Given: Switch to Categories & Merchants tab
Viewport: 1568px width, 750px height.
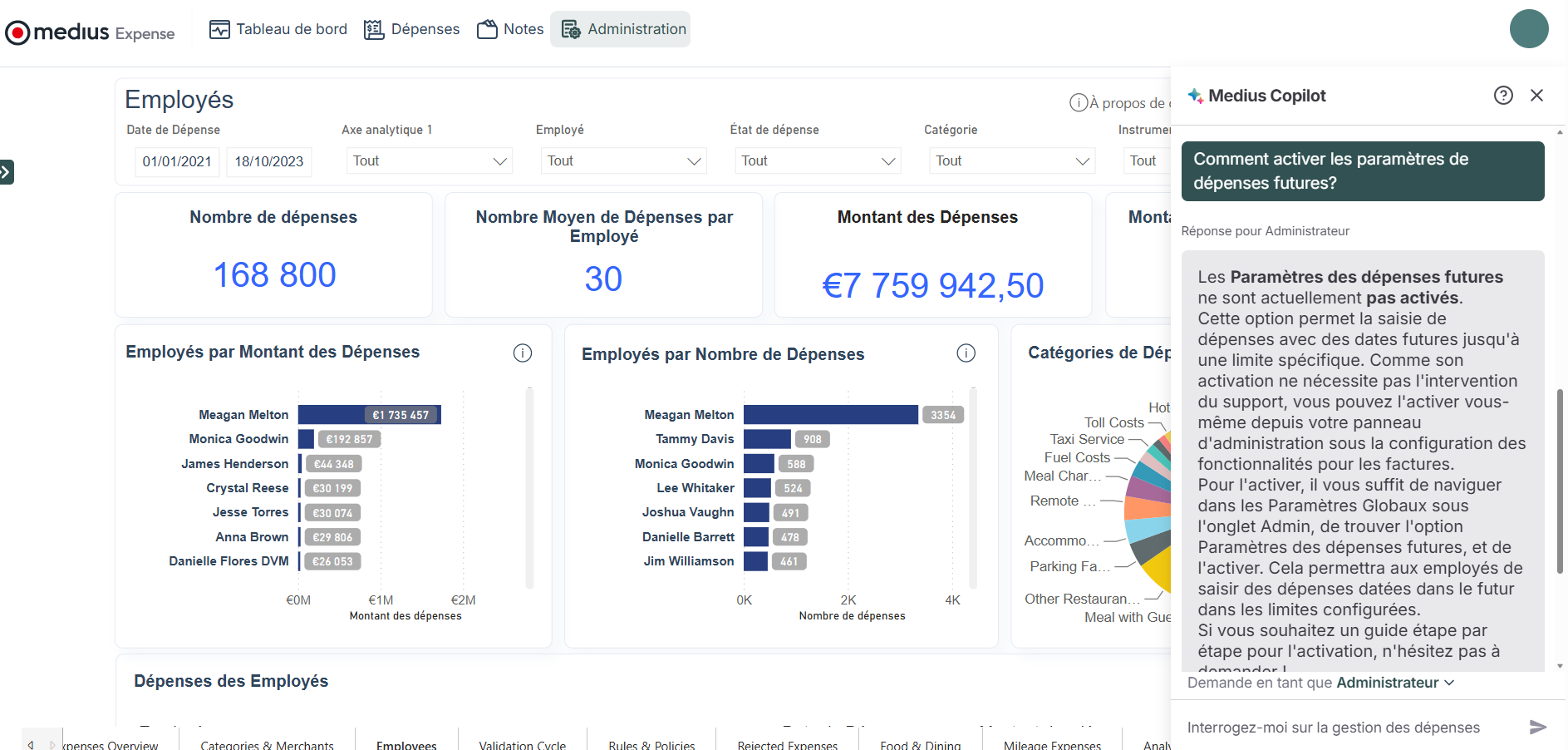Looking at the screenshot, I should tap(267, 745).
